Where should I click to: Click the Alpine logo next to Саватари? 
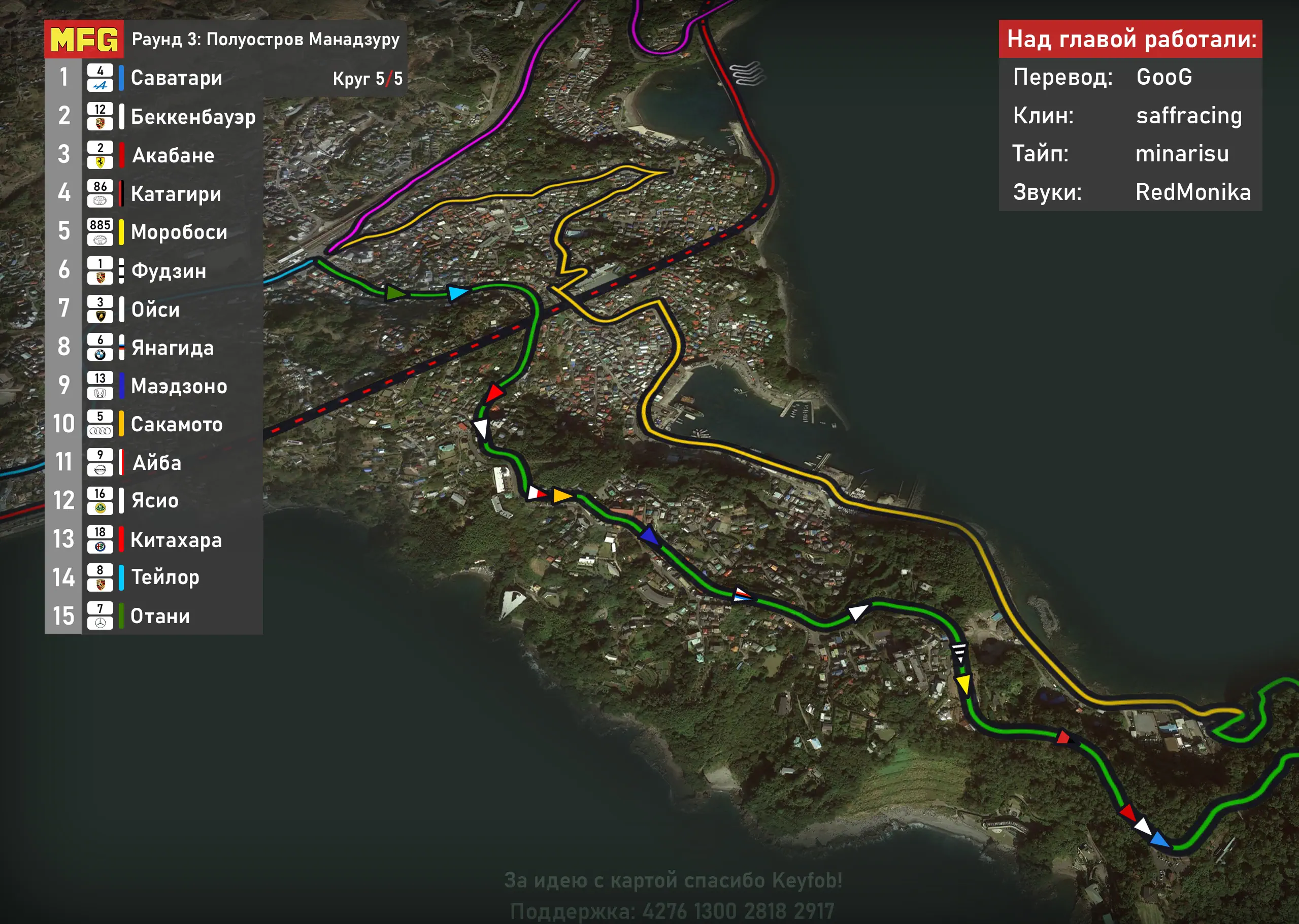pos(100,85)
